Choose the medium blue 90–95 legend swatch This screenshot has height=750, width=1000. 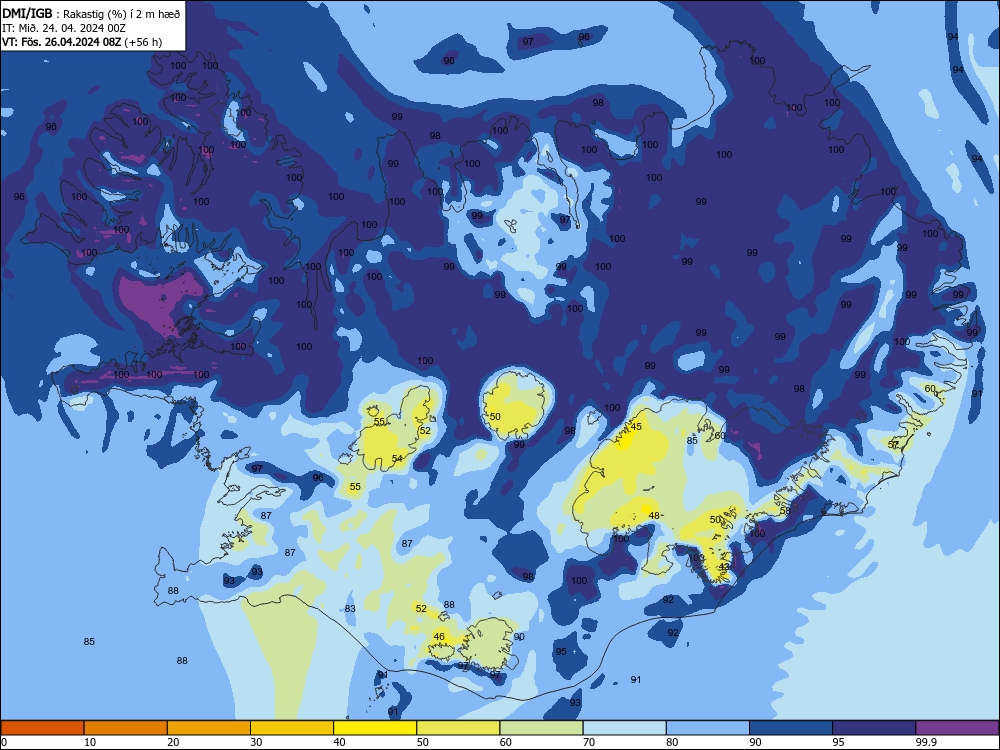[x=791, y=728]
